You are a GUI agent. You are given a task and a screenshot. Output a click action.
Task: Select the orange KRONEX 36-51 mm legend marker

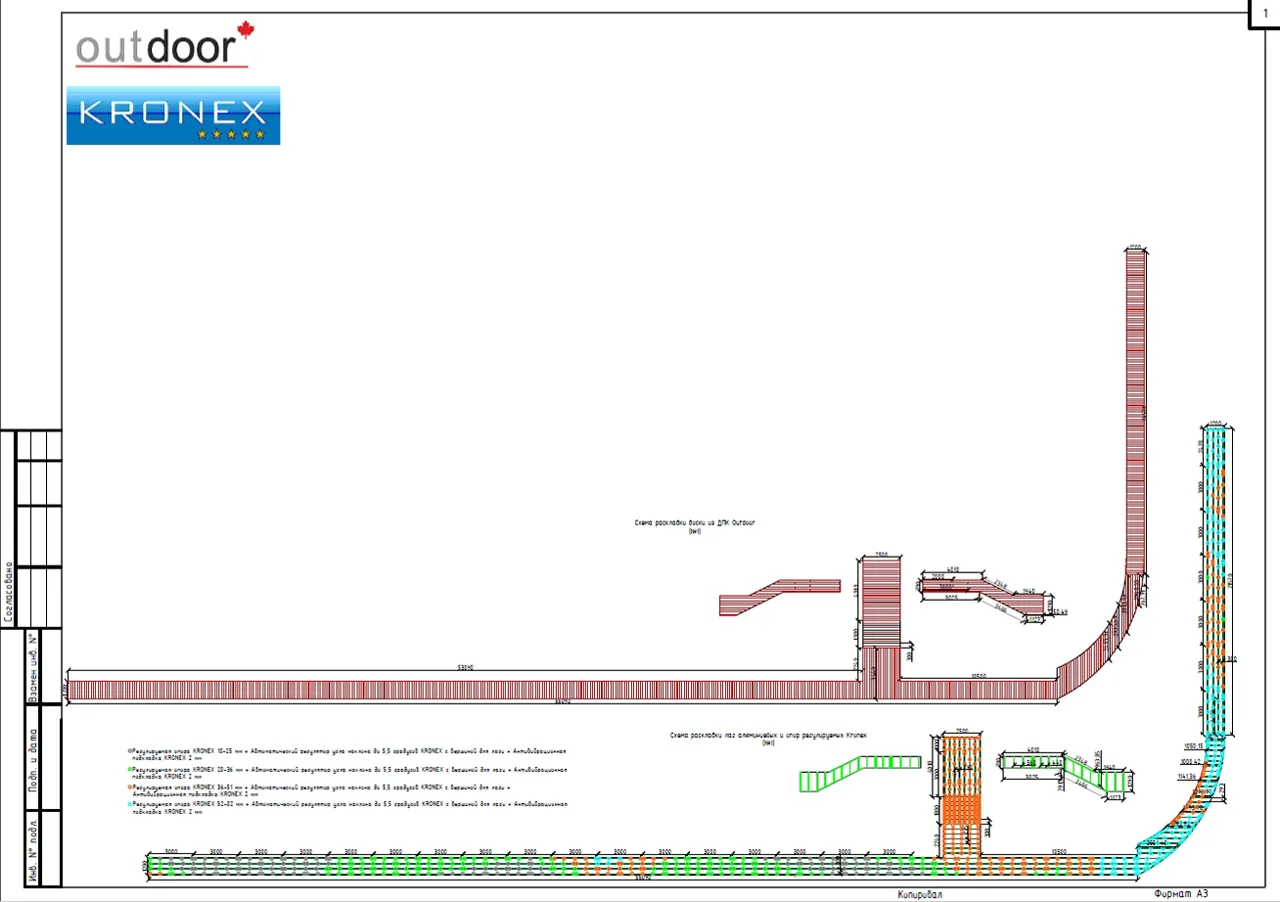pos(130,787)
